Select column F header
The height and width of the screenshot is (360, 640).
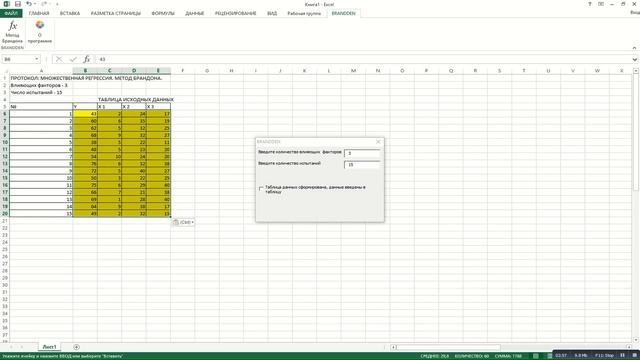pyautogui.click(x=182, y=71)
